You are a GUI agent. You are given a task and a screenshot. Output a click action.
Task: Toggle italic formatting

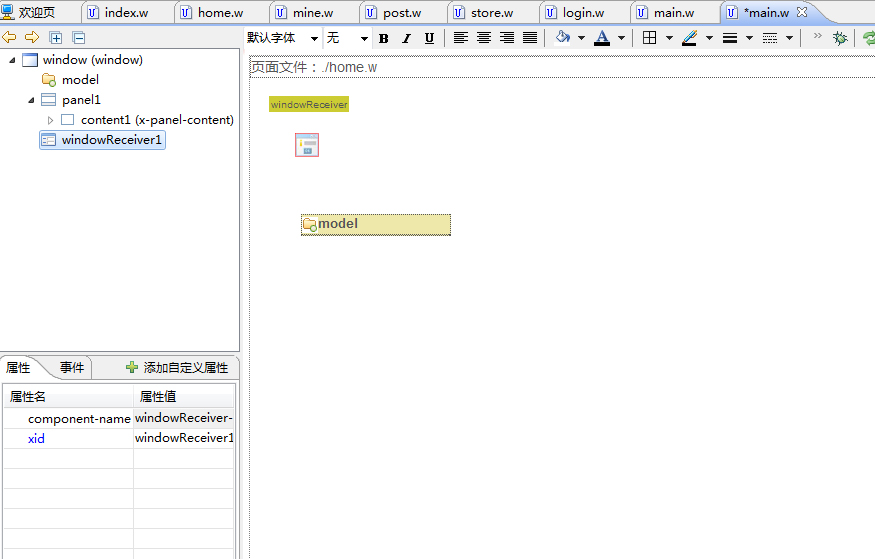tap(406, 38)
